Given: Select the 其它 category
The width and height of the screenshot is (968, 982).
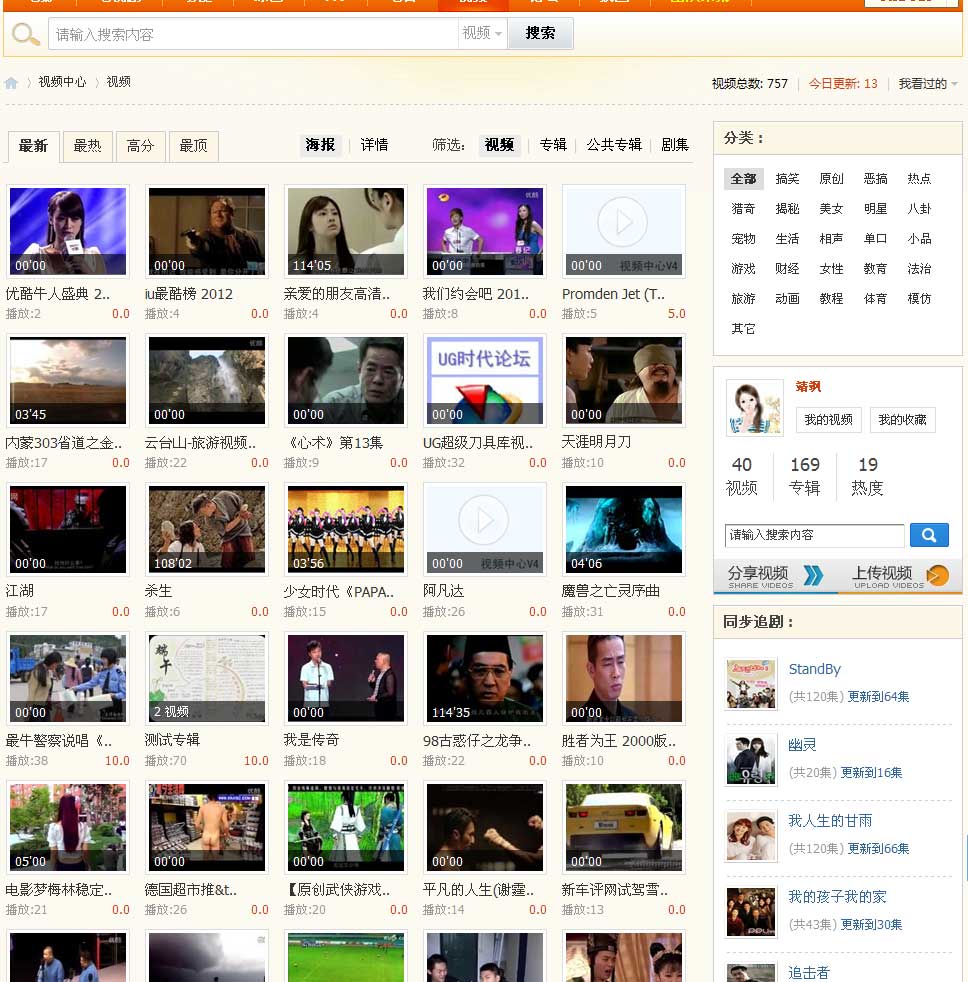Looking at the screenshot, I should (743, 329).
